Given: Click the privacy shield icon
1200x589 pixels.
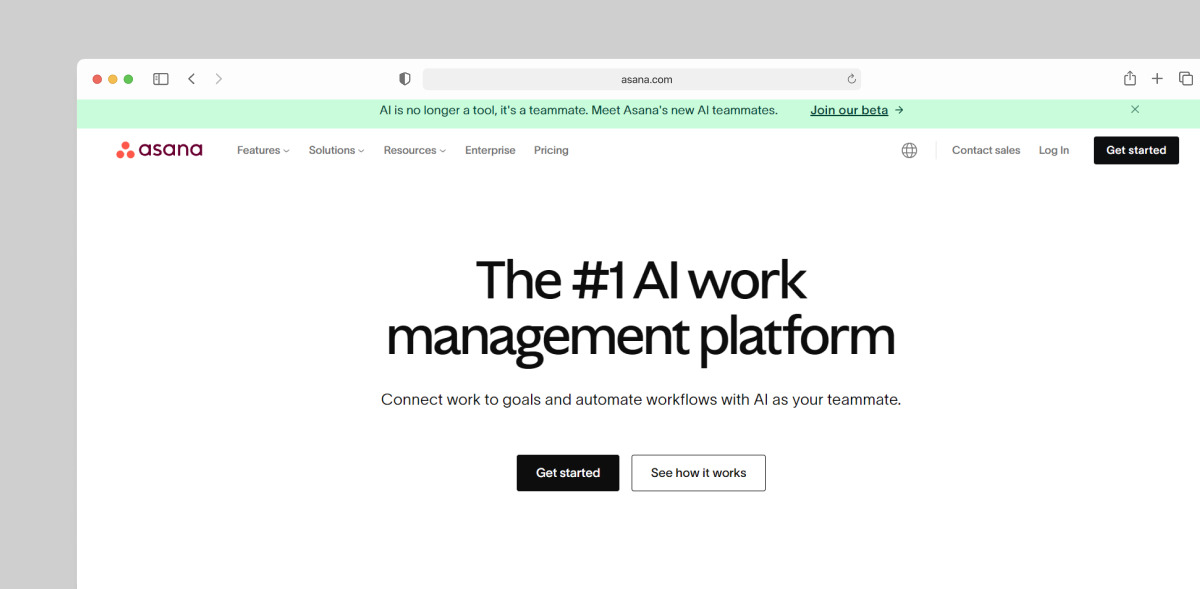Looking at the screenshot, I should point(405,79).
